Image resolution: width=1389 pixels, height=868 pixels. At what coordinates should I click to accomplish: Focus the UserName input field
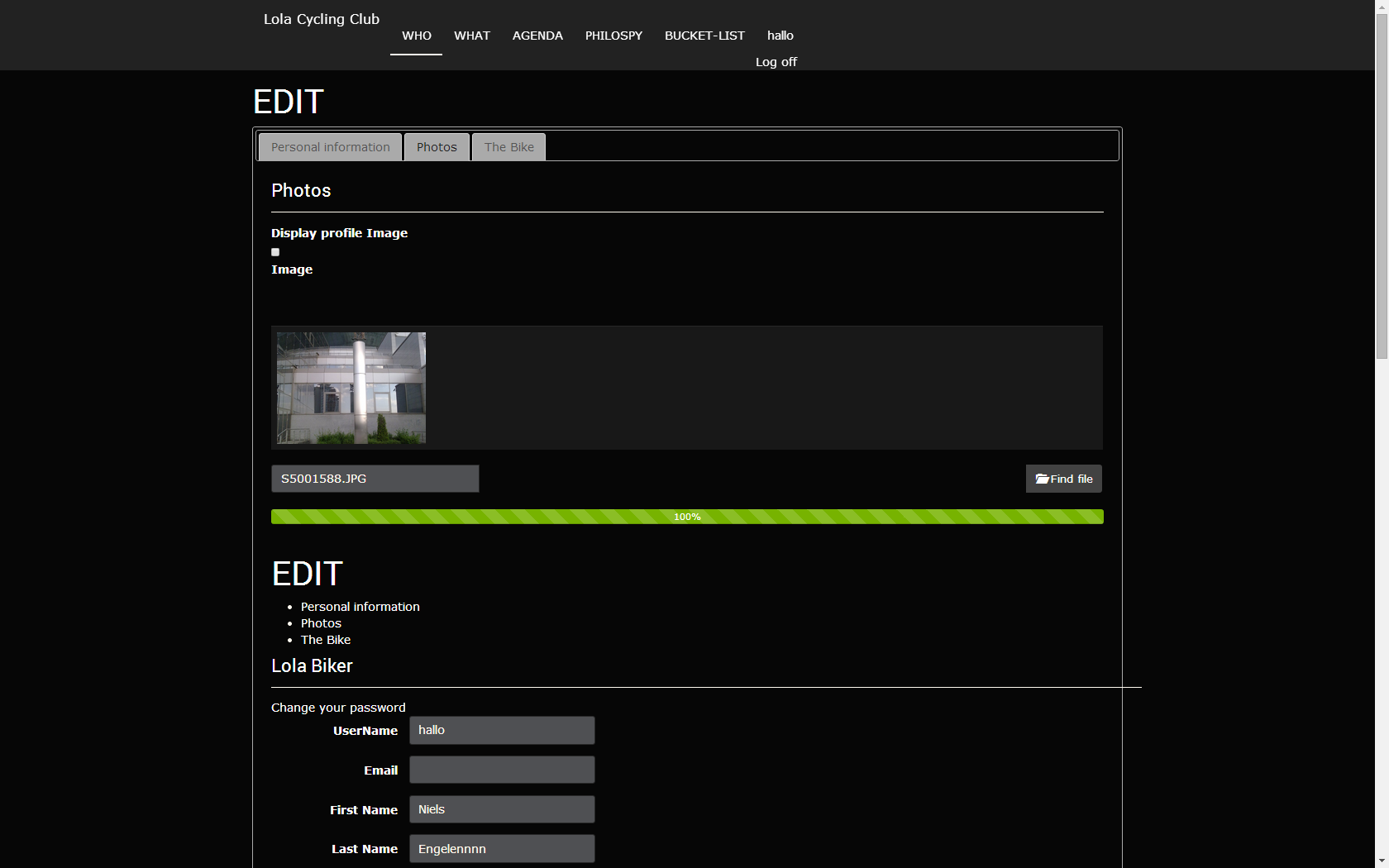502,730
